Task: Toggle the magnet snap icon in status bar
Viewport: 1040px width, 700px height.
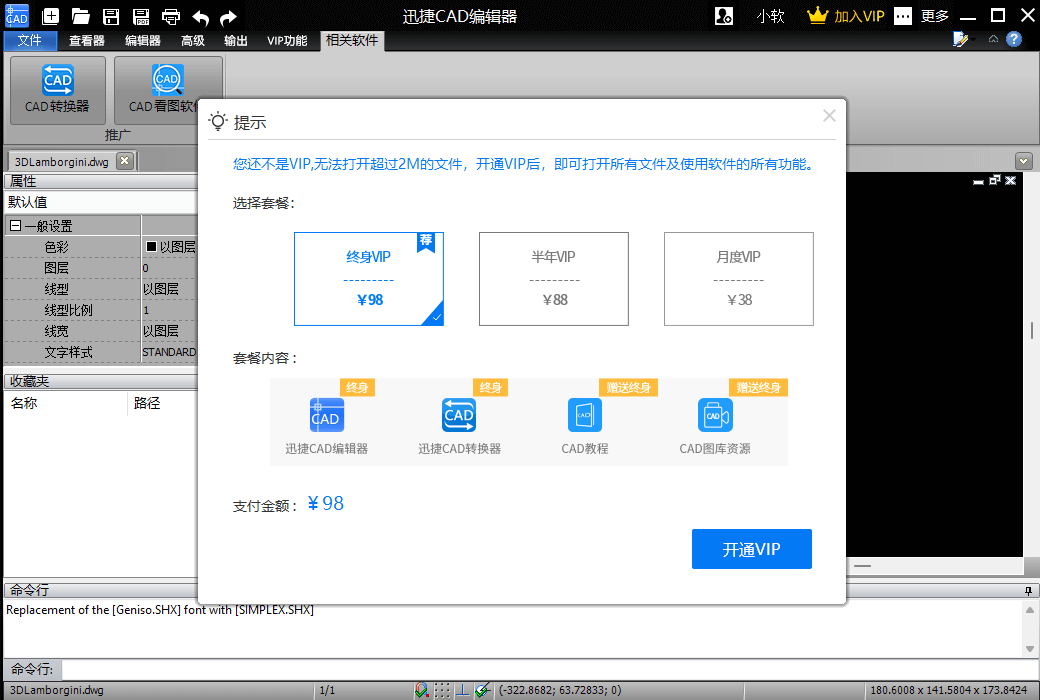Action: [x=421, y=691]
